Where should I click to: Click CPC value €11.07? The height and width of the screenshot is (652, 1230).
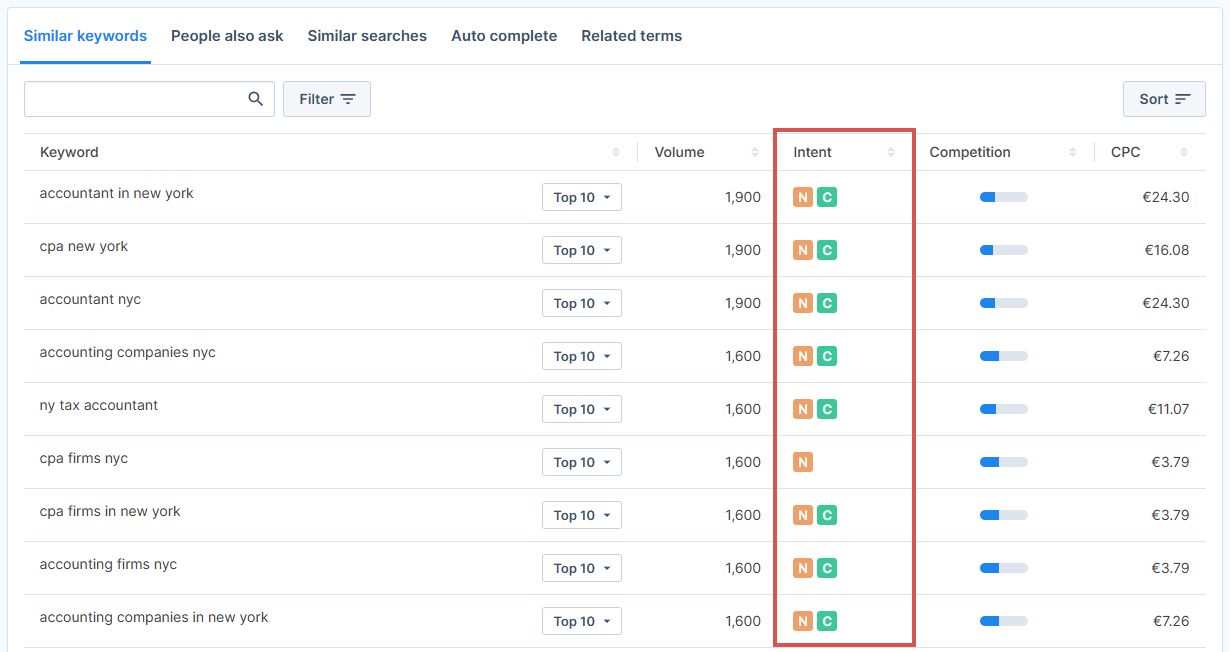[x=1169, y=409]
